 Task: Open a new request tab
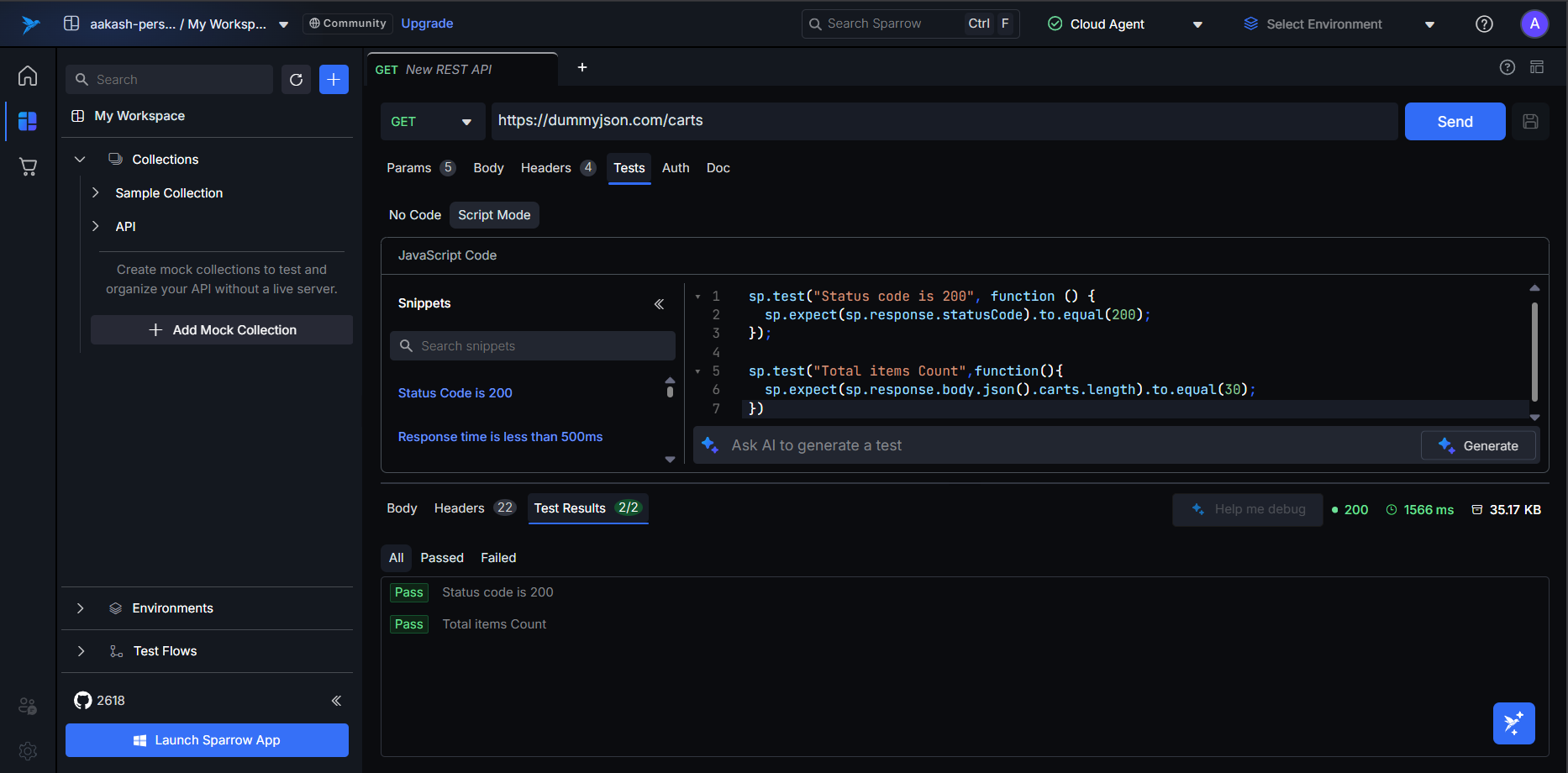(582, 68)
